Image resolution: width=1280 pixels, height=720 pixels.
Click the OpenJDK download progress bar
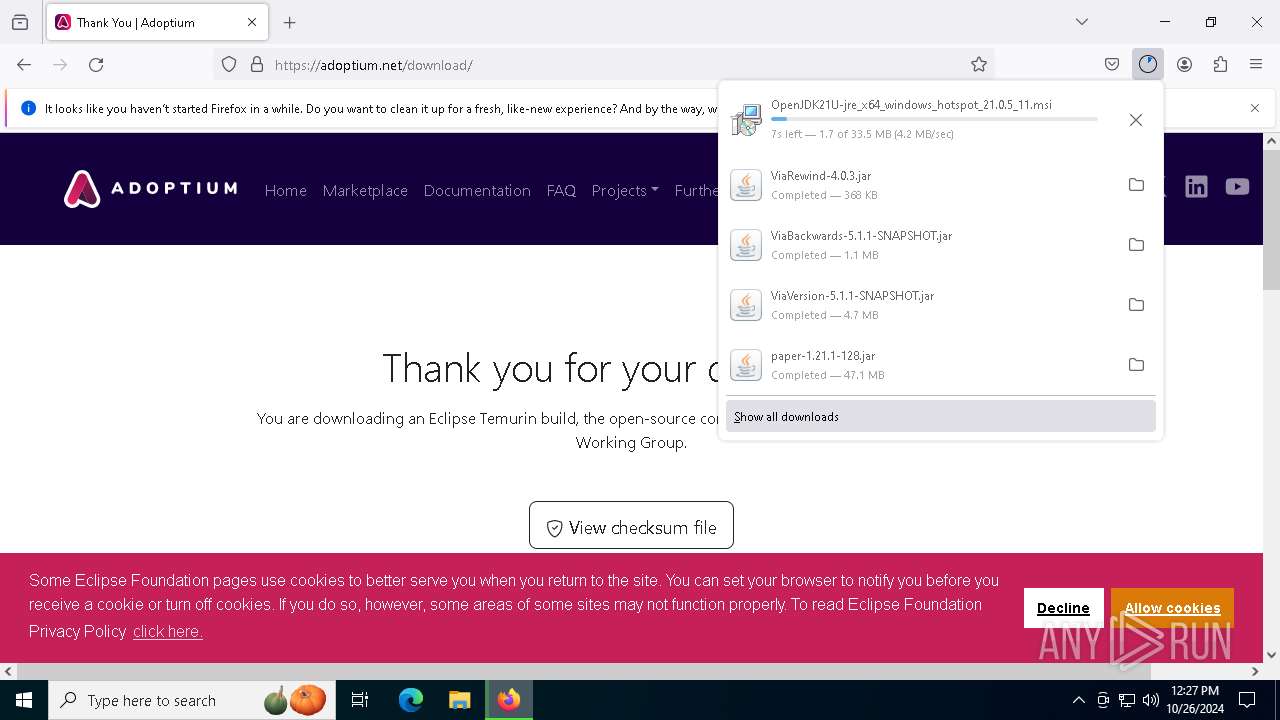[x=934, y=119]
